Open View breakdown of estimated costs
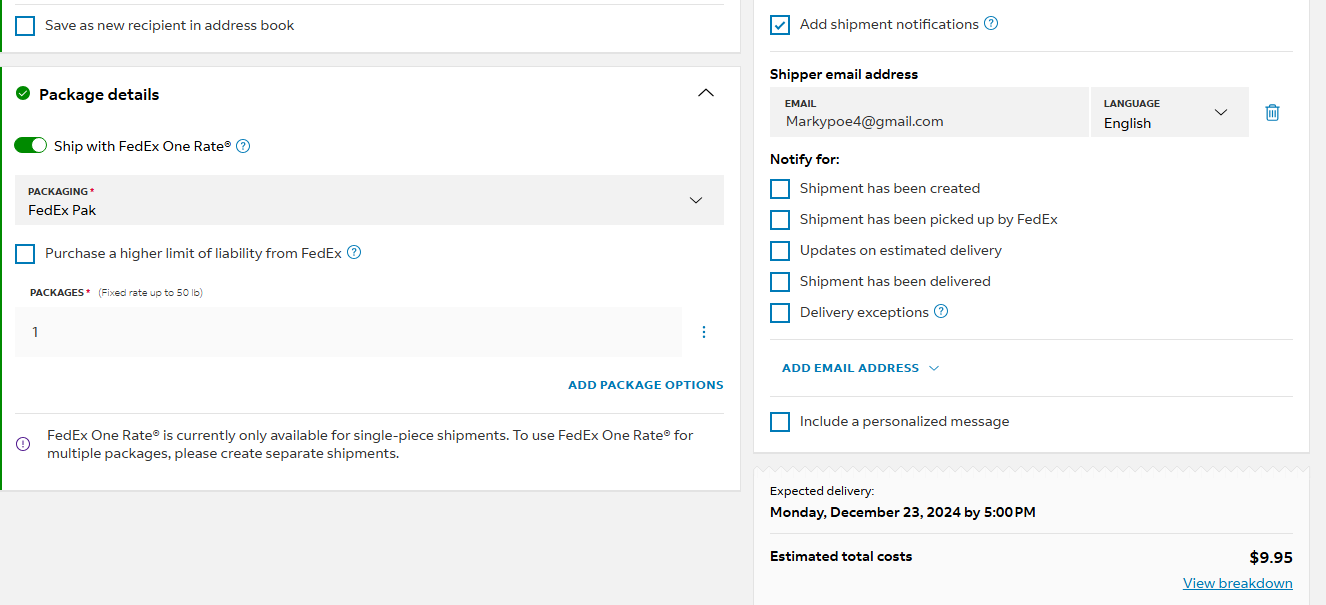 coord(1238,583)
